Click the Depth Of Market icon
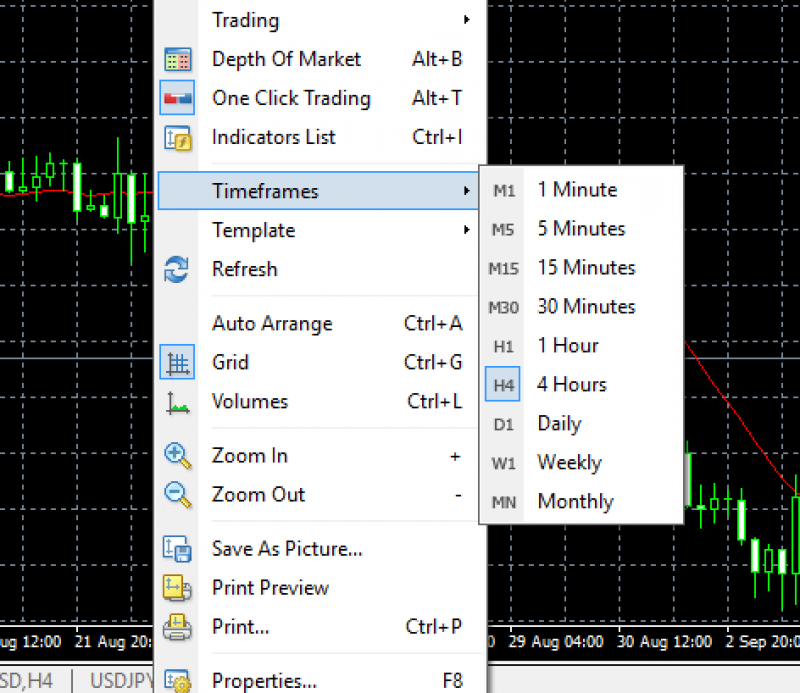The image size is (800, 693). click(178, 59)
